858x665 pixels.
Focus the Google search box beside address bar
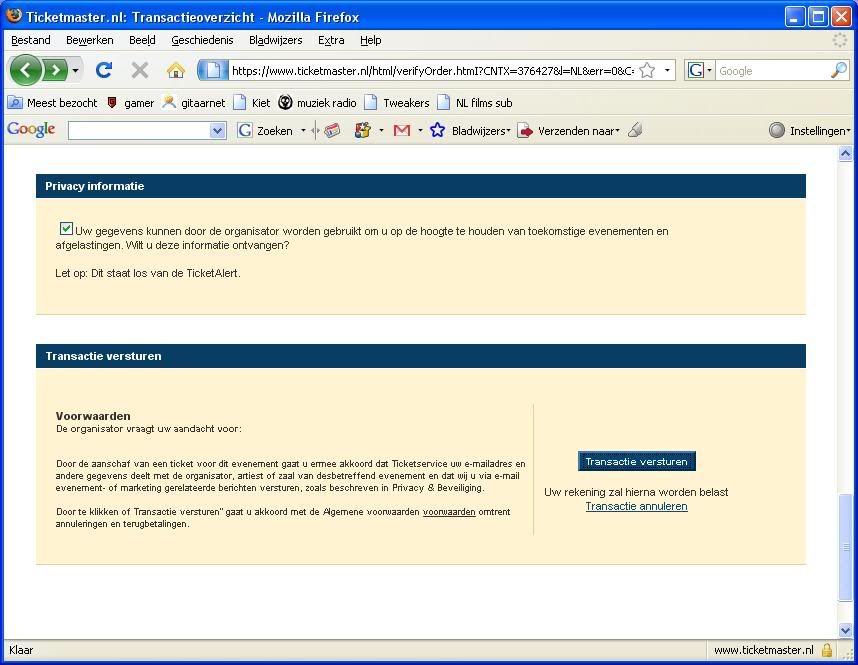[x=772, y=71]
